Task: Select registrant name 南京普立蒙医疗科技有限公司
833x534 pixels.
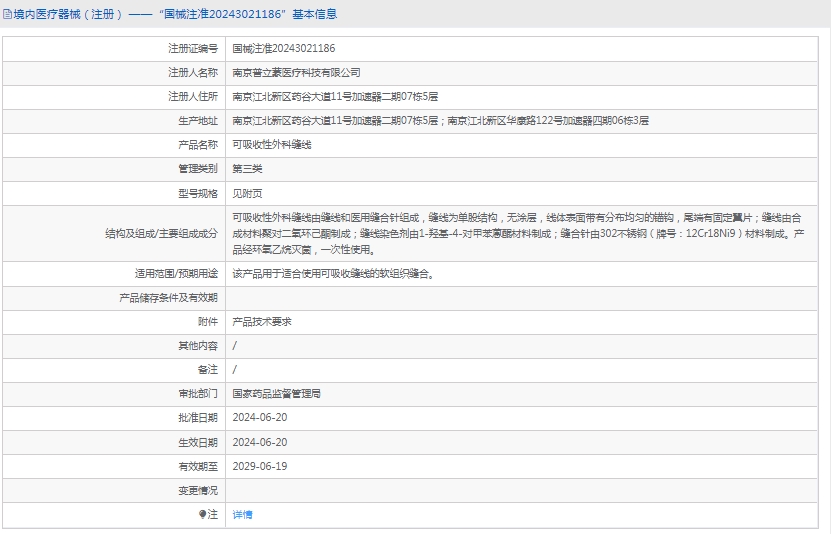Action: point(296,72)
